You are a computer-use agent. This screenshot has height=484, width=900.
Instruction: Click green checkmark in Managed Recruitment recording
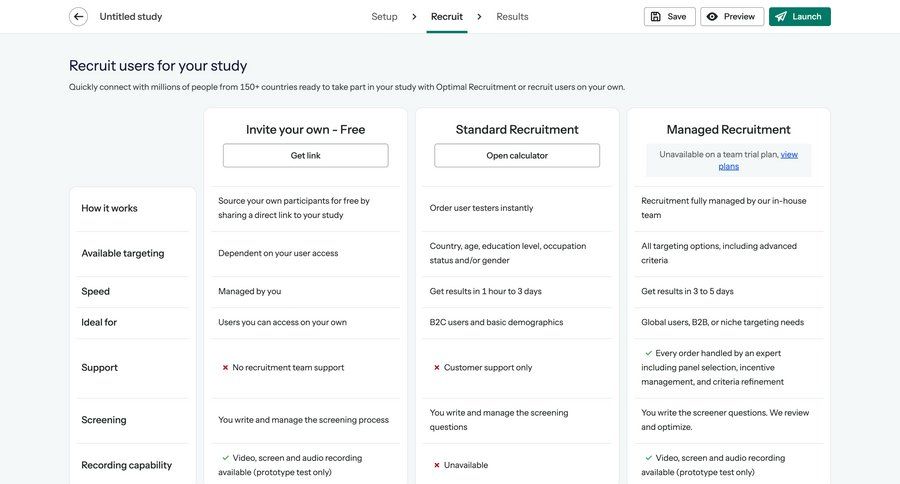pos(649,458)
